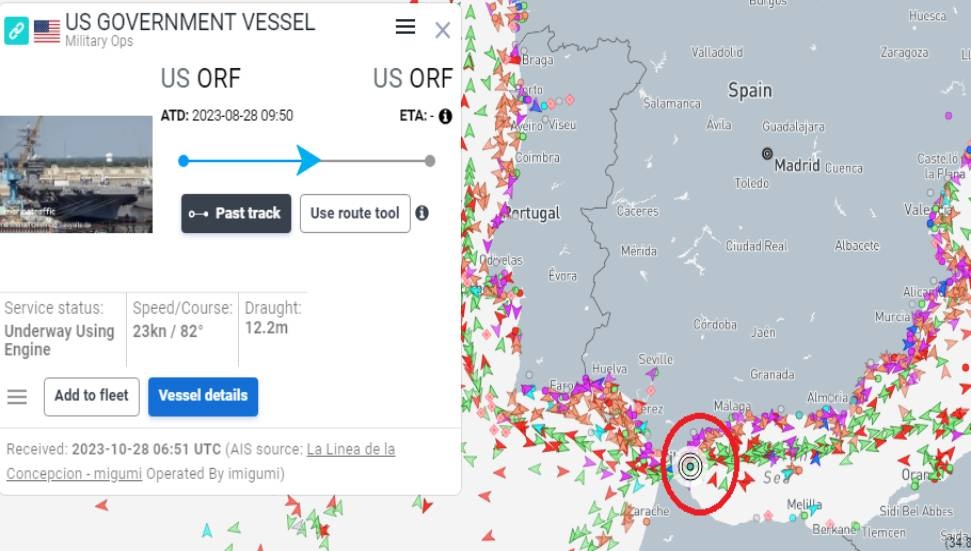Click the grey destination endpoint dot
Screen dimensions: 971x551
430,160
